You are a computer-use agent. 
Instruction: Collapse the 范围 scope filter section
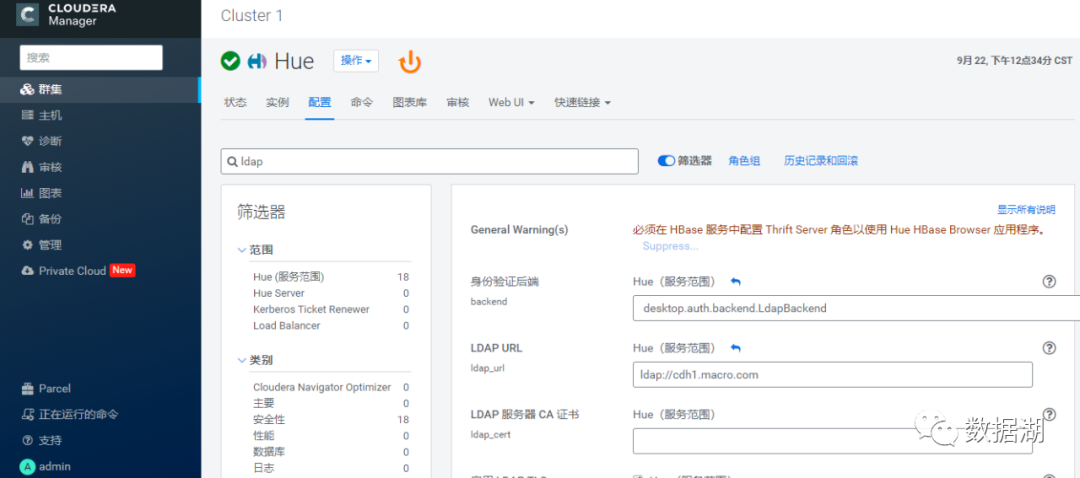pos(242,249)
